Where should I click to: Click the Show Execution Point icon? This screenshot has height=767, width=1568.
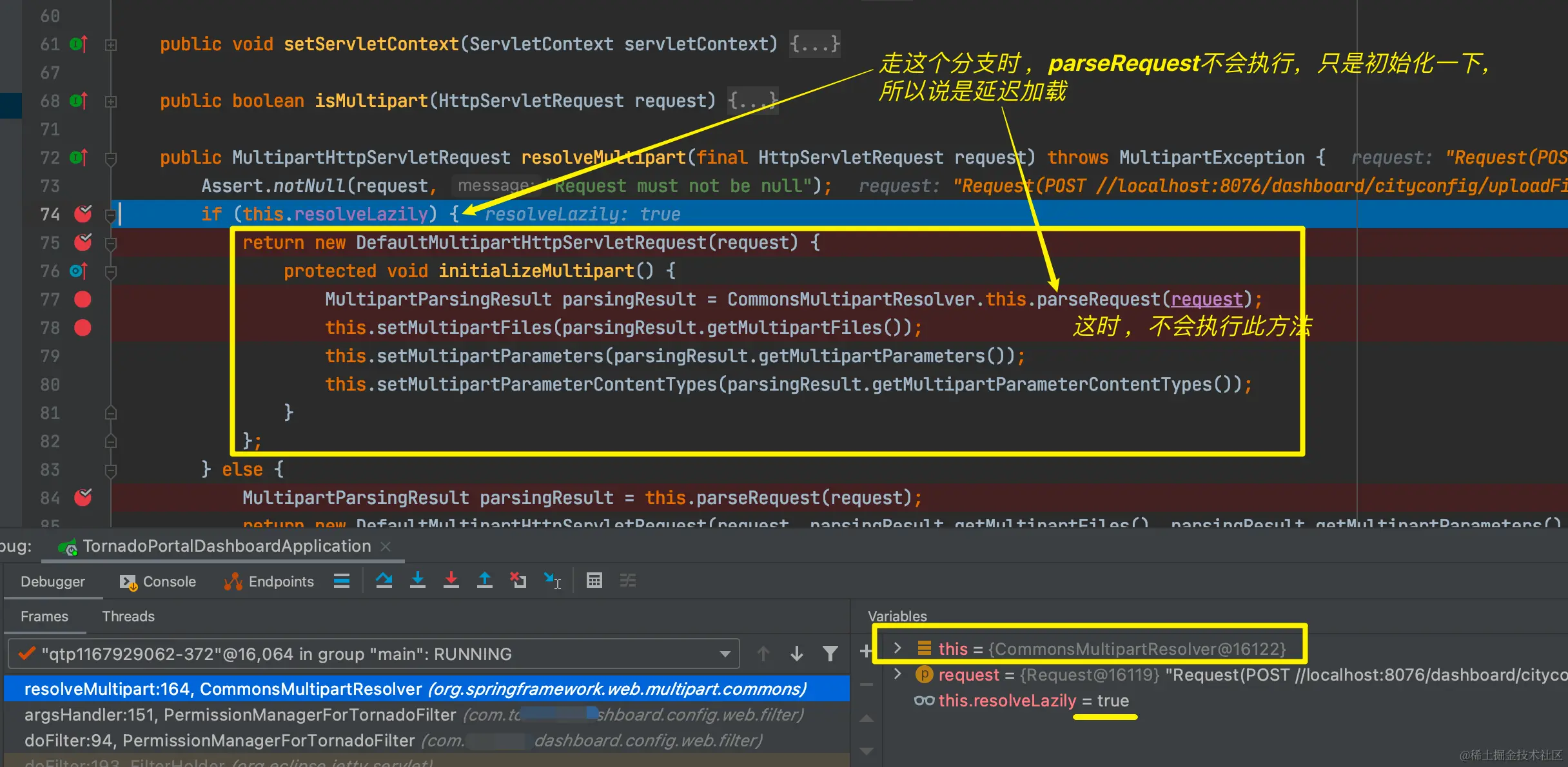(x=342, y=581)
